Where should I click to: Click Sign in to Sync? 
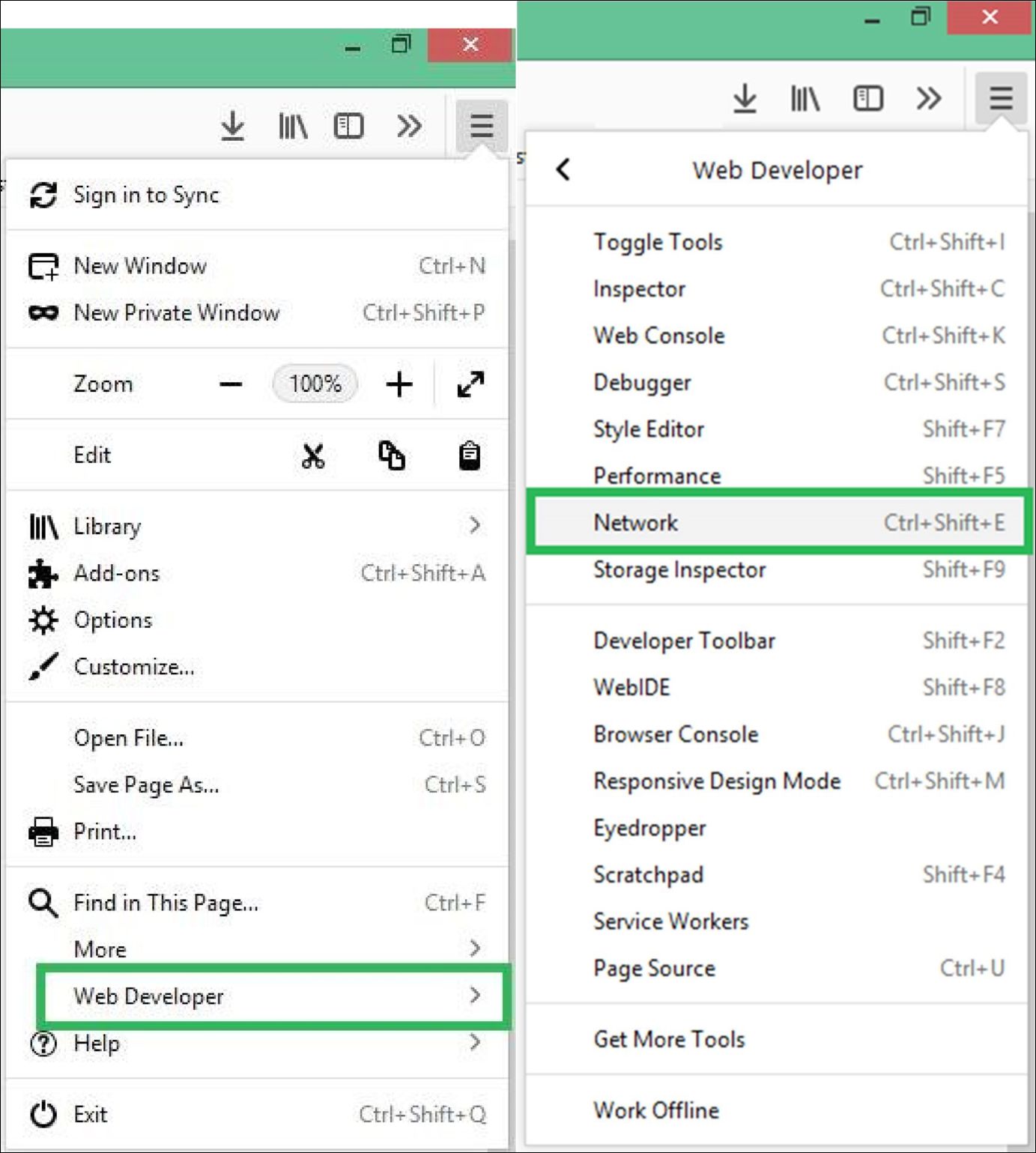[x=146, y=195]
